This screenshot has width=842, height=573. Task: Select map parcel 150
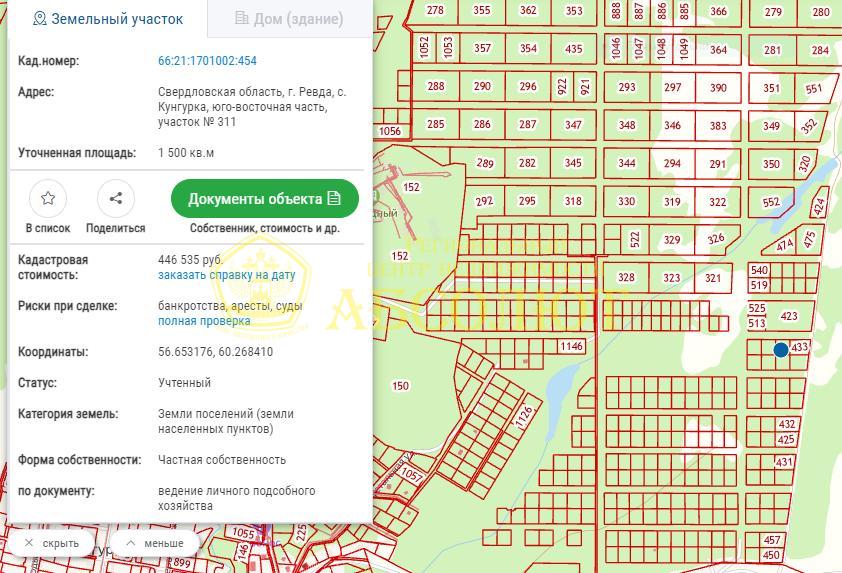point(400,386)
